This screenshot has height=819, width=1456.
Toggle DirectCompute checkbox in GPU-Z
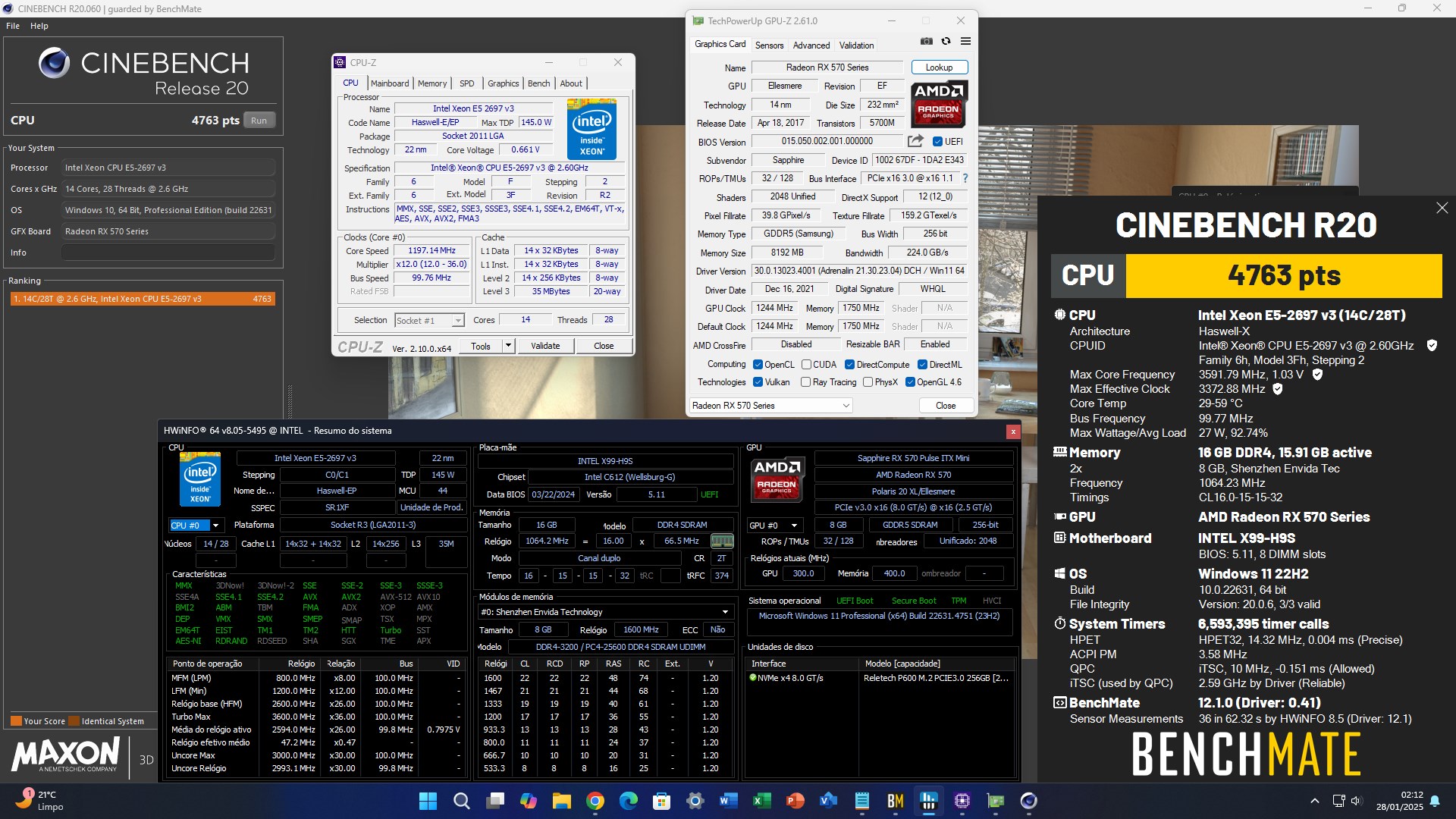click(850, 365)
